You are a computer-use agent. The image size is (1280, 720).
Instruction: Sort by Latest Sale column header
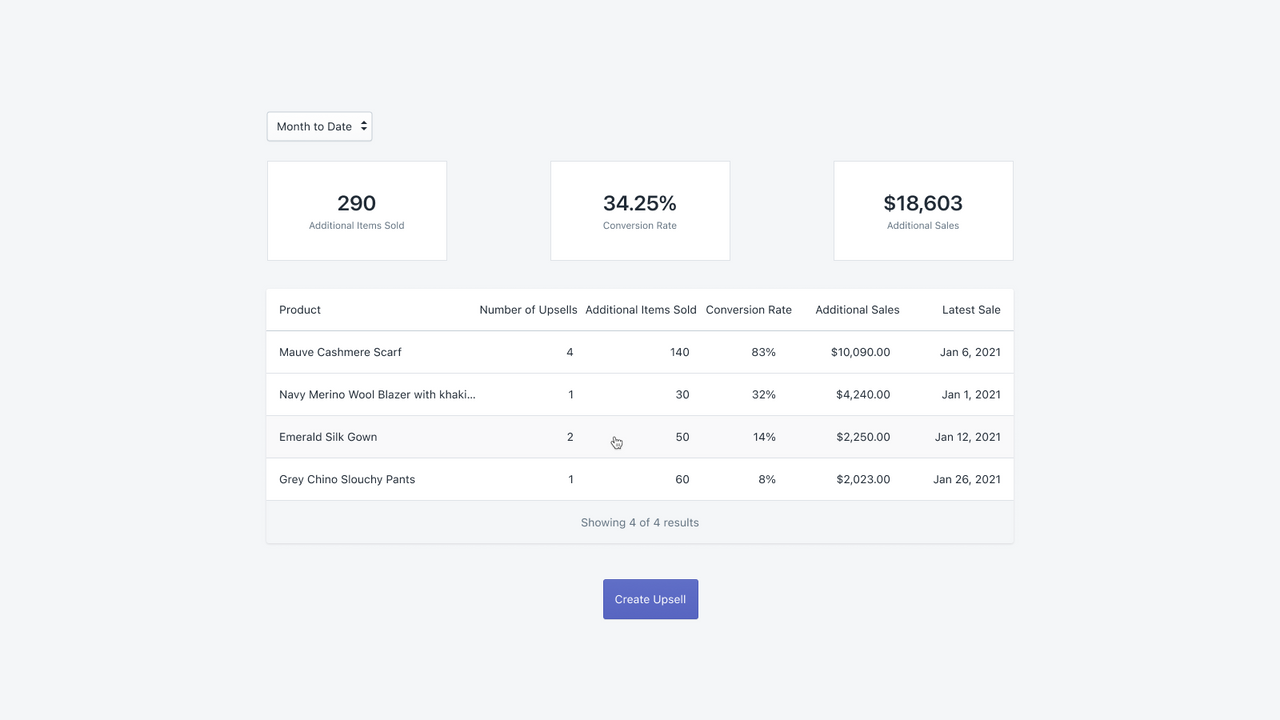(x=971, y=310)
